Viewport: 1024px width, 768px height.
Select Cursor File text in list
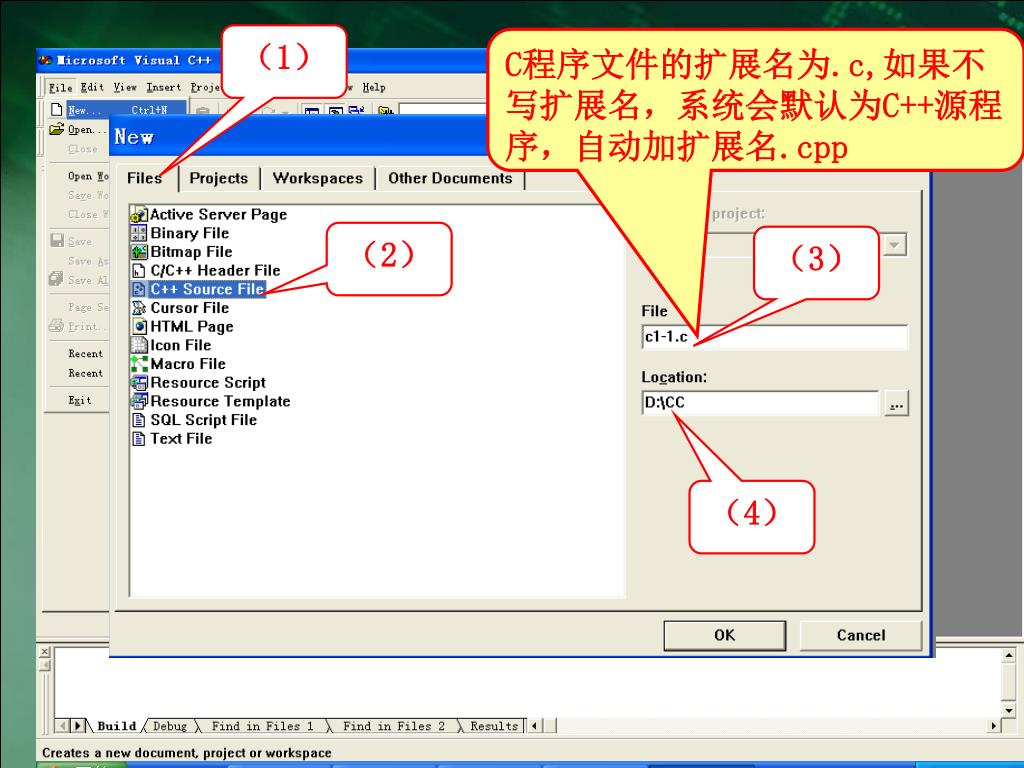pos(189,308)
